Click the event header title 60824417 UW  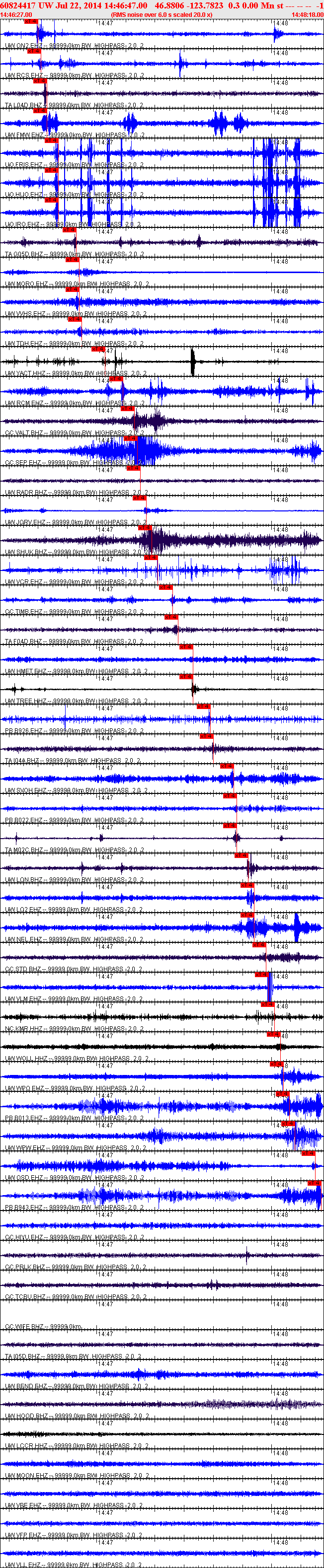pos(26,5)
